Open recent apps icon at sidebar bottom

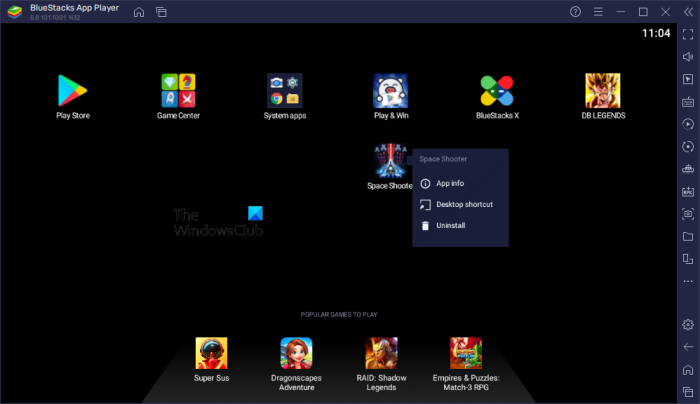point(688,392)
